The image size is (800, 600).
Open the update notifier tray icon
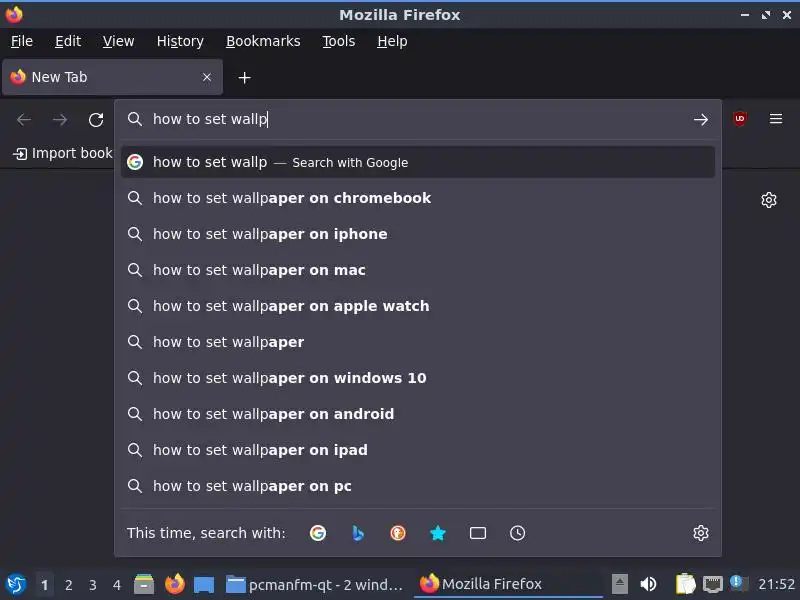click(x=738, y=583)
